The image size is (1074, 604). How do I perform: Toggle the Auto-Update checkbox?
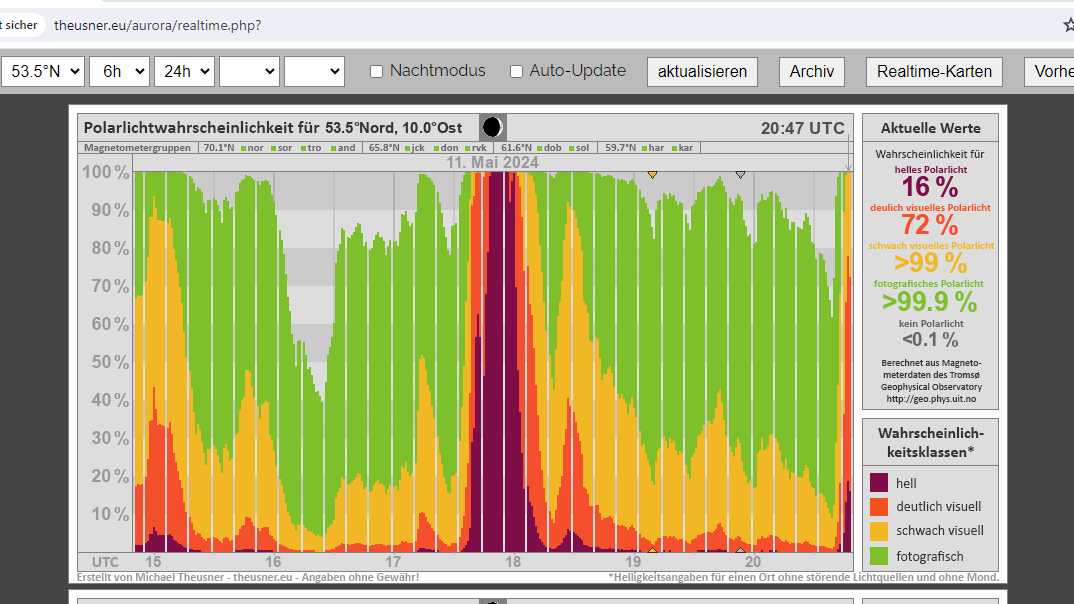point(517,71)
